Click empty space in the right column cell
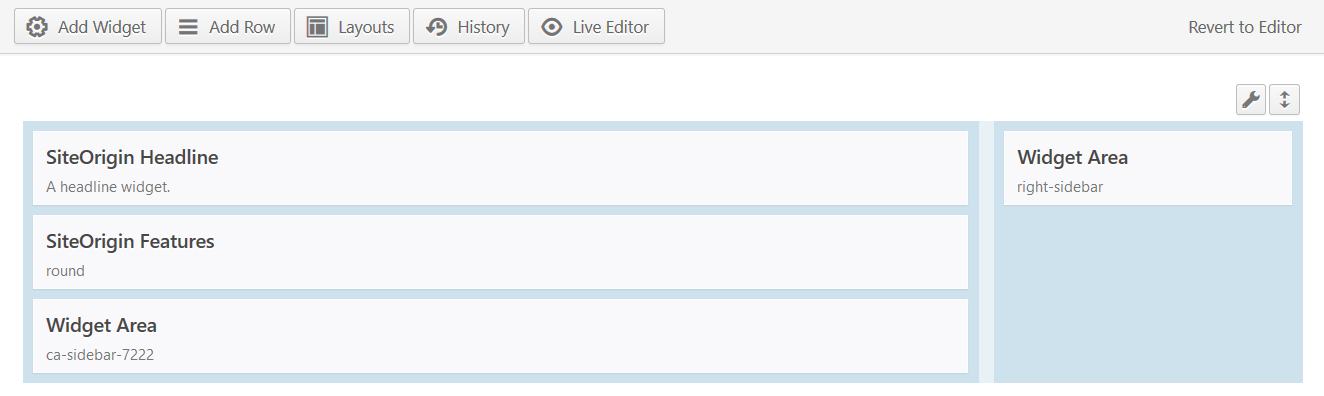 pos(1148,295)
